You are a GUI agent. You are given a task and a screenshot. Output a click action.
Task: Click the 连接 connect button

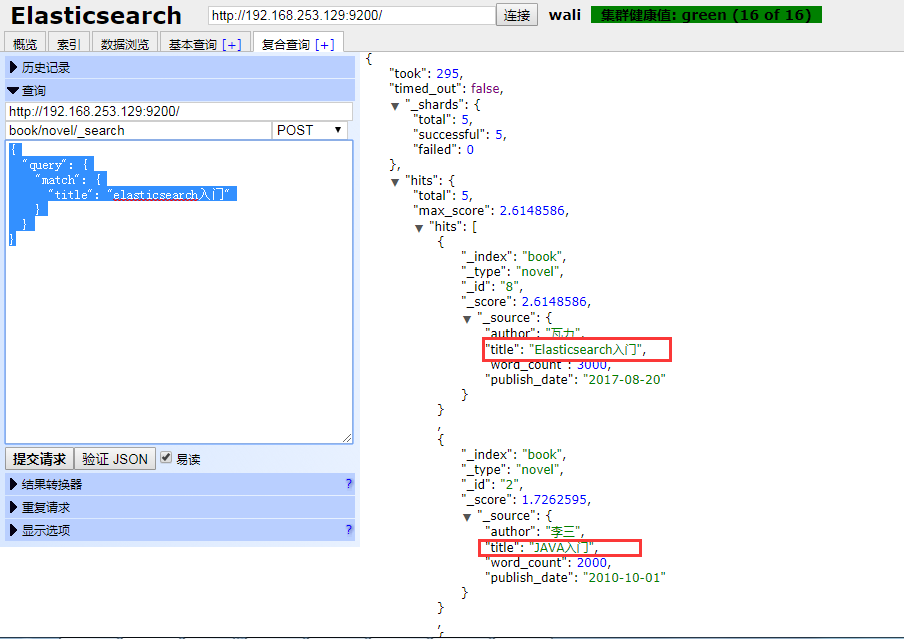click(x=517, y=15)
